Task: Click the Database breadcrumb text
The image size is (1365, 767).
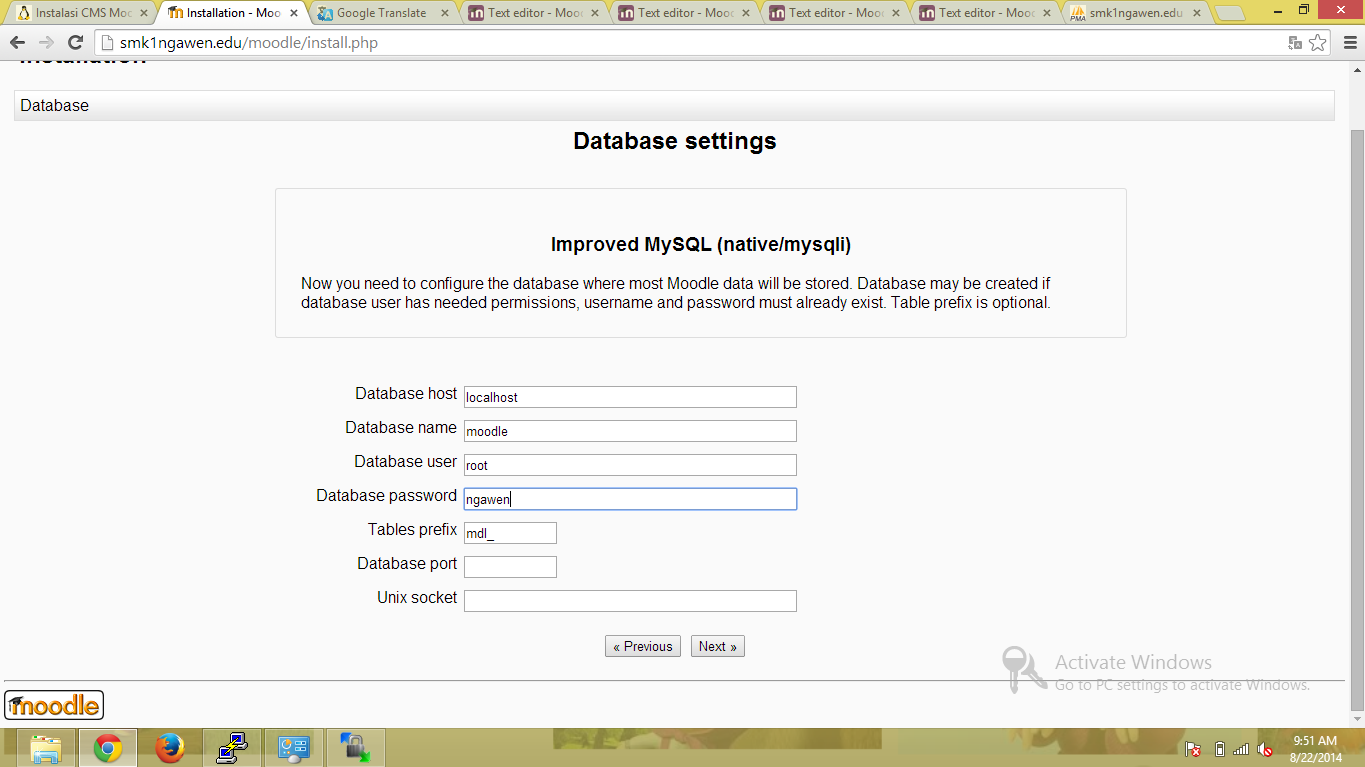Action: [x=54, y=105]
